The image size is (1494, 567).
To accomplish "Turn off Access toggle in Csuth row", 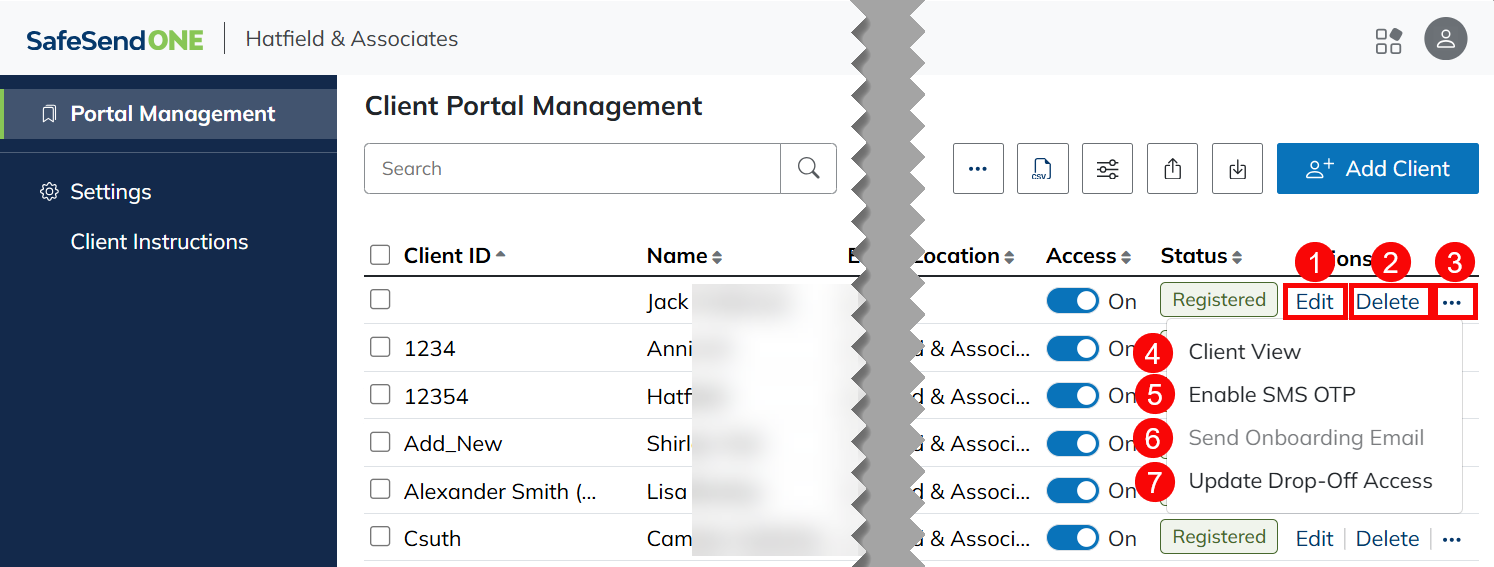I will tap(1072, 538).
